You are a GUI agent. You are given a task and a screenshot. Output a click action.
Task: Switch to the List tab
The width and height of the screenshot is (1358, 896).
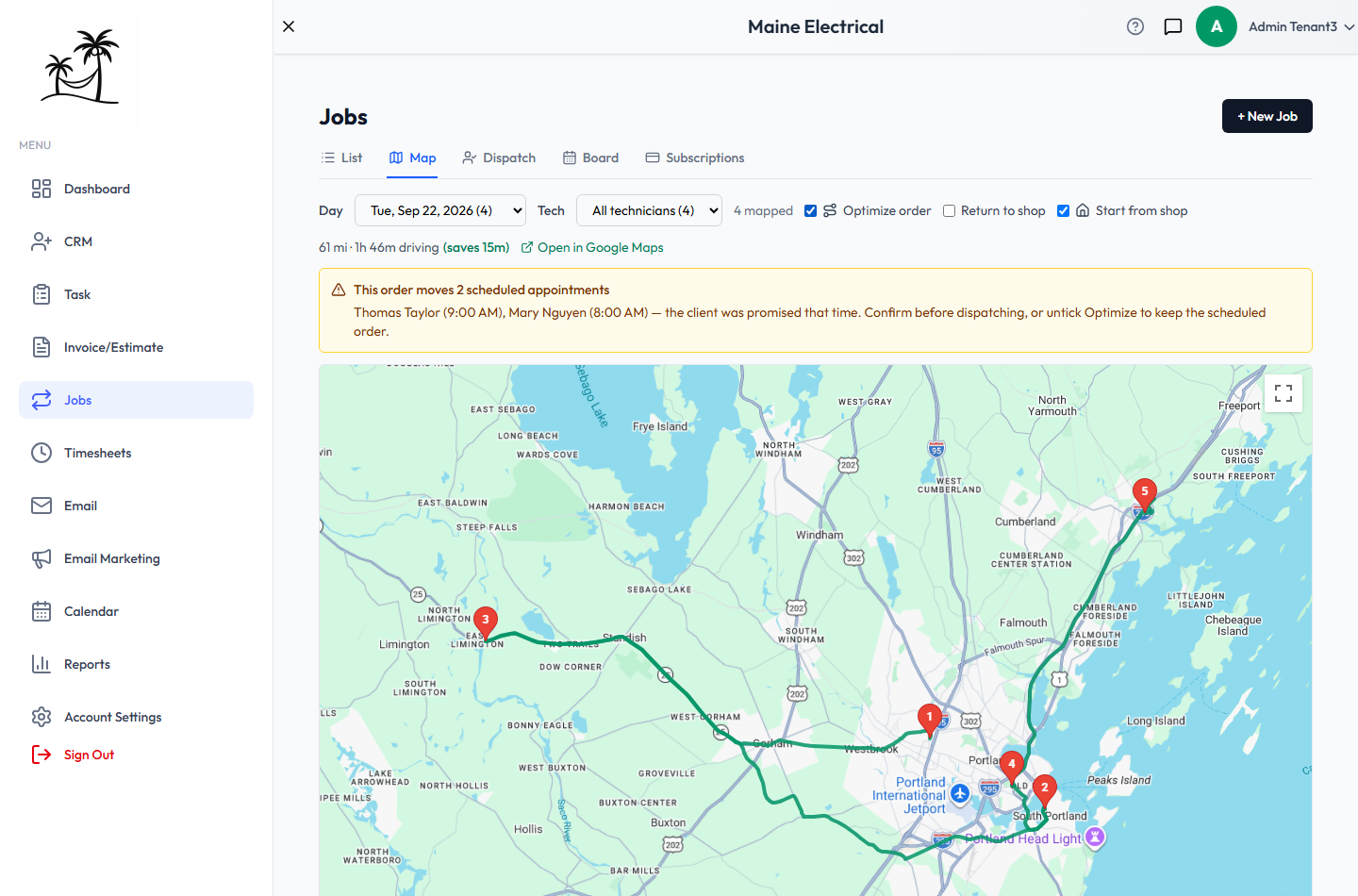(341, 158)
